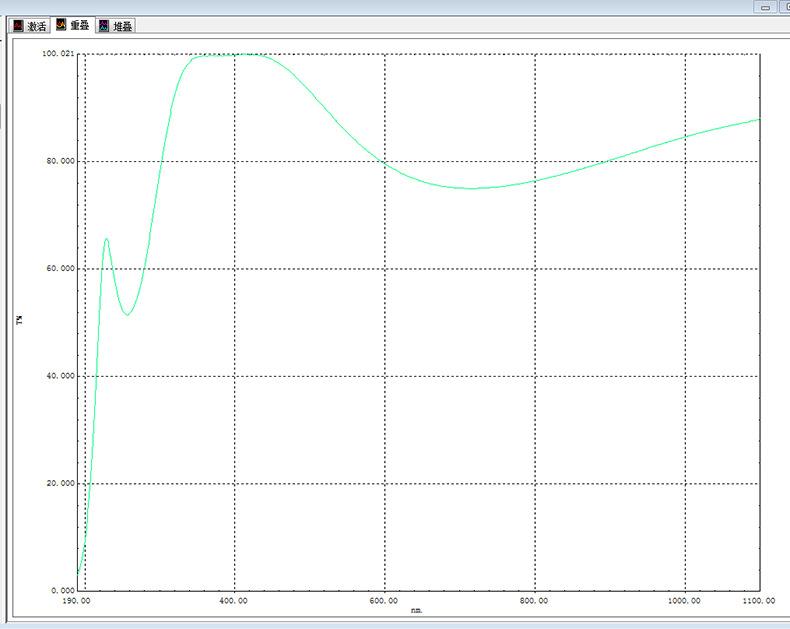
Task: Click the 0.000 y-axis label
Action: 63,590
